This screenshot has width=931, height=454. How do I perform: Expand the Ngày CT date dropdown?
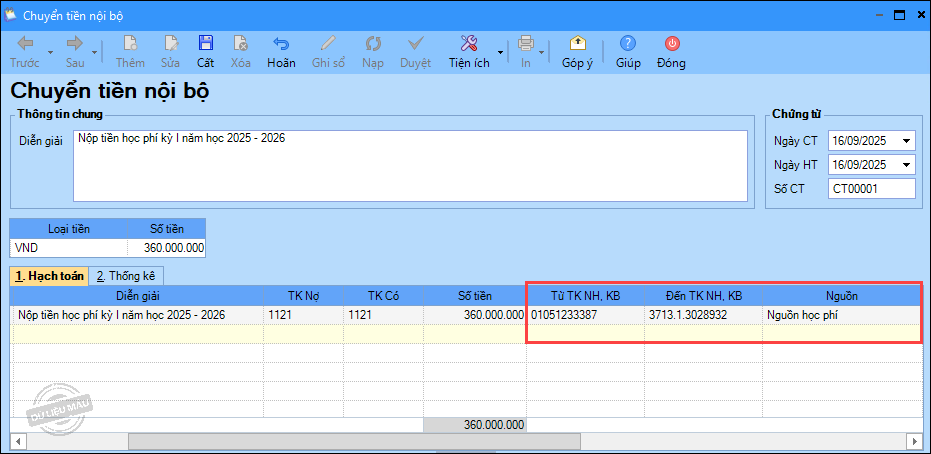point(906,141)
